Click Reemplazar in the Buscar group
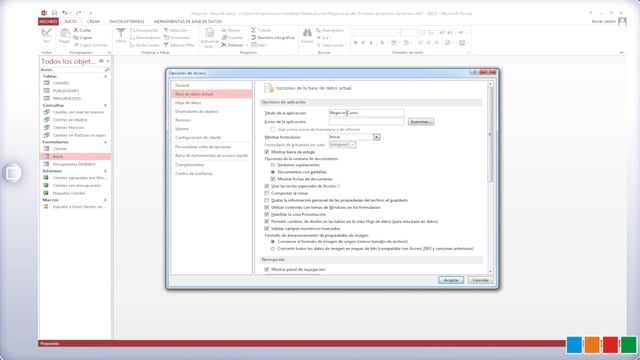Screen dimensions: 640x360 pyautogui.click(x=330, y=30)
